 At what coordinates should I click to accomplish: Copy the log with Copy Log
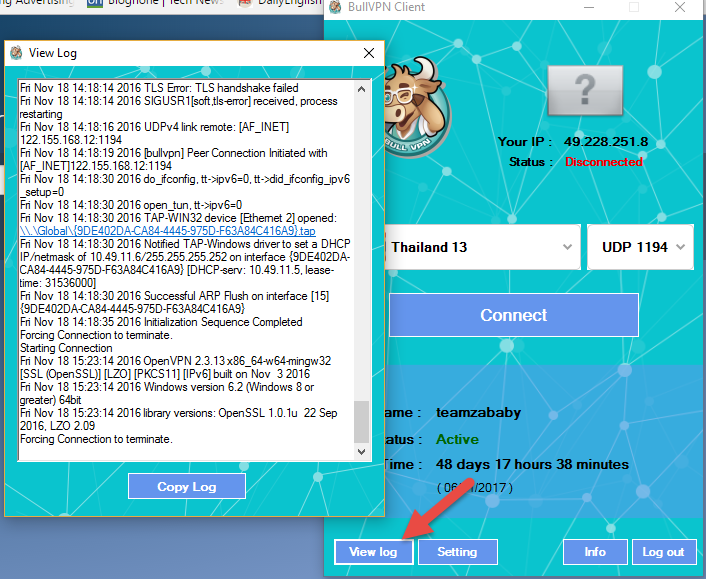click(x=187, y=486)
